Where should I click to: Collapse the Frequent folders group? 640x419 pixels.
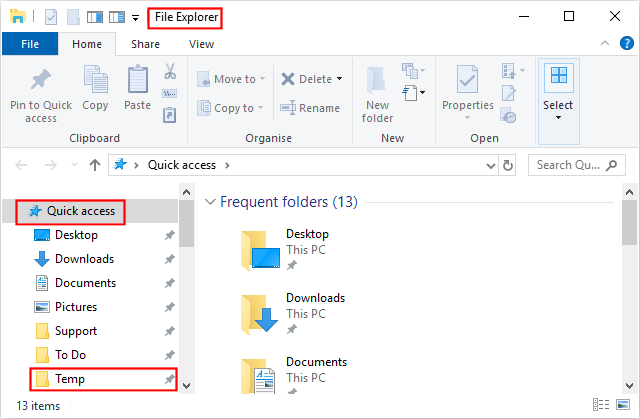point(210,202)
